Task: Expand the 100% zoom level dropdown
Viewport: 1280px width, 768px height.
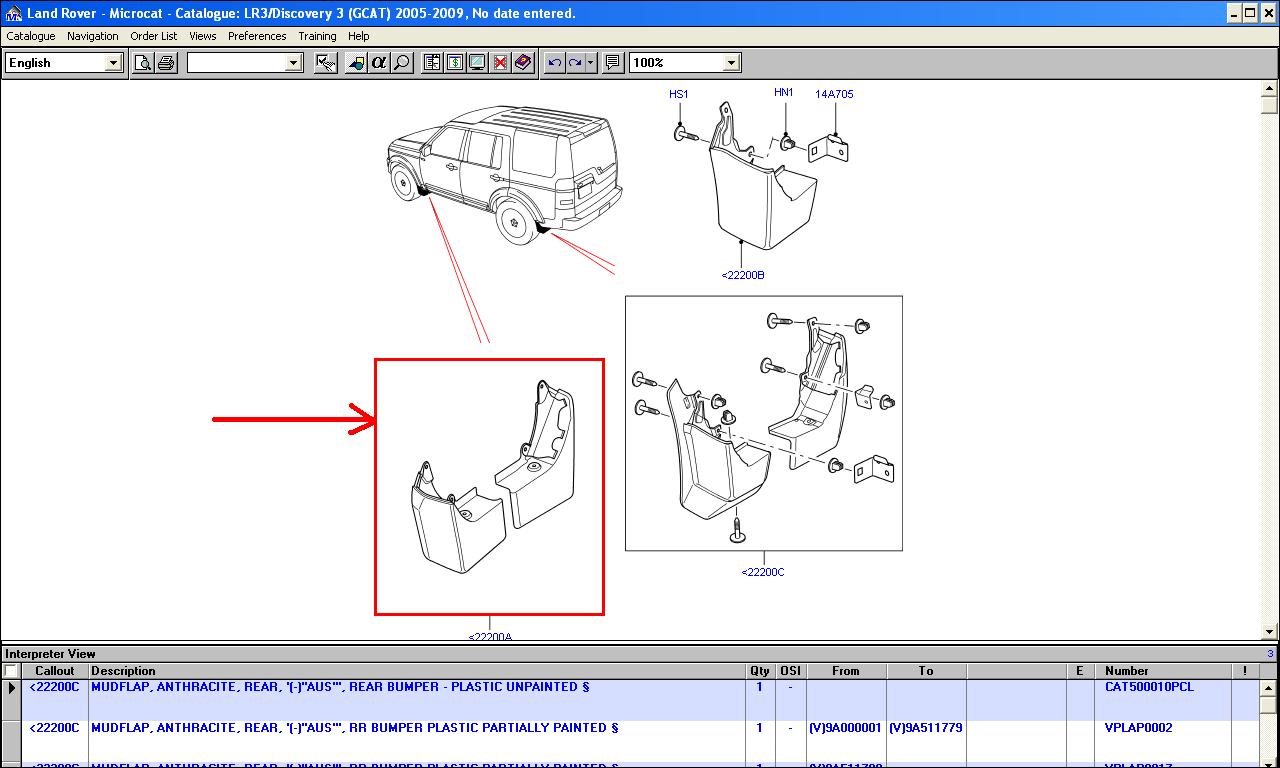Action: click(731, 63)
